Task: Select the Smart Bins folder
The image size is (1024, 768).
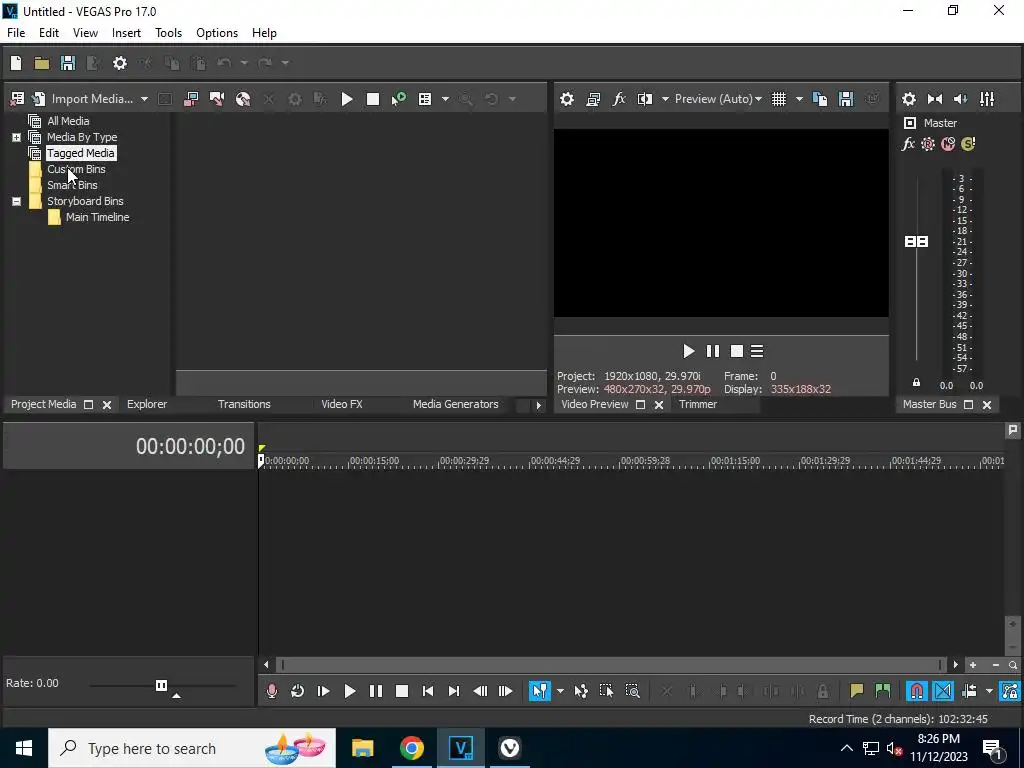Action: tap(72, 185)
